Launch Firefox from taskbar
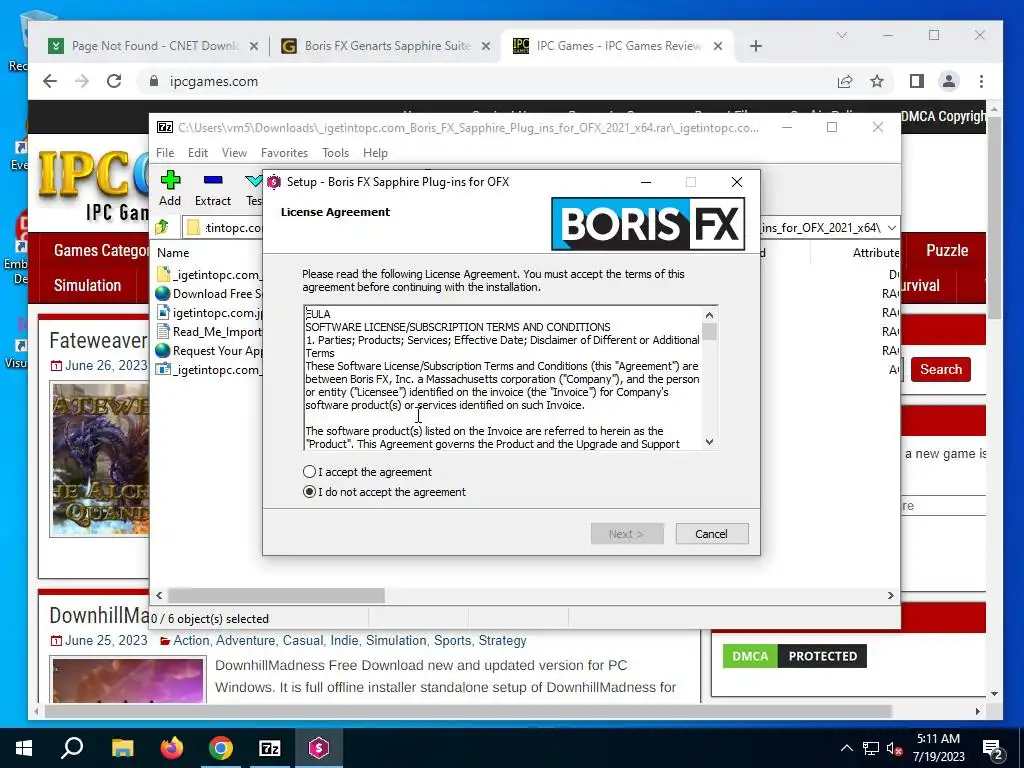 point(172,748)
